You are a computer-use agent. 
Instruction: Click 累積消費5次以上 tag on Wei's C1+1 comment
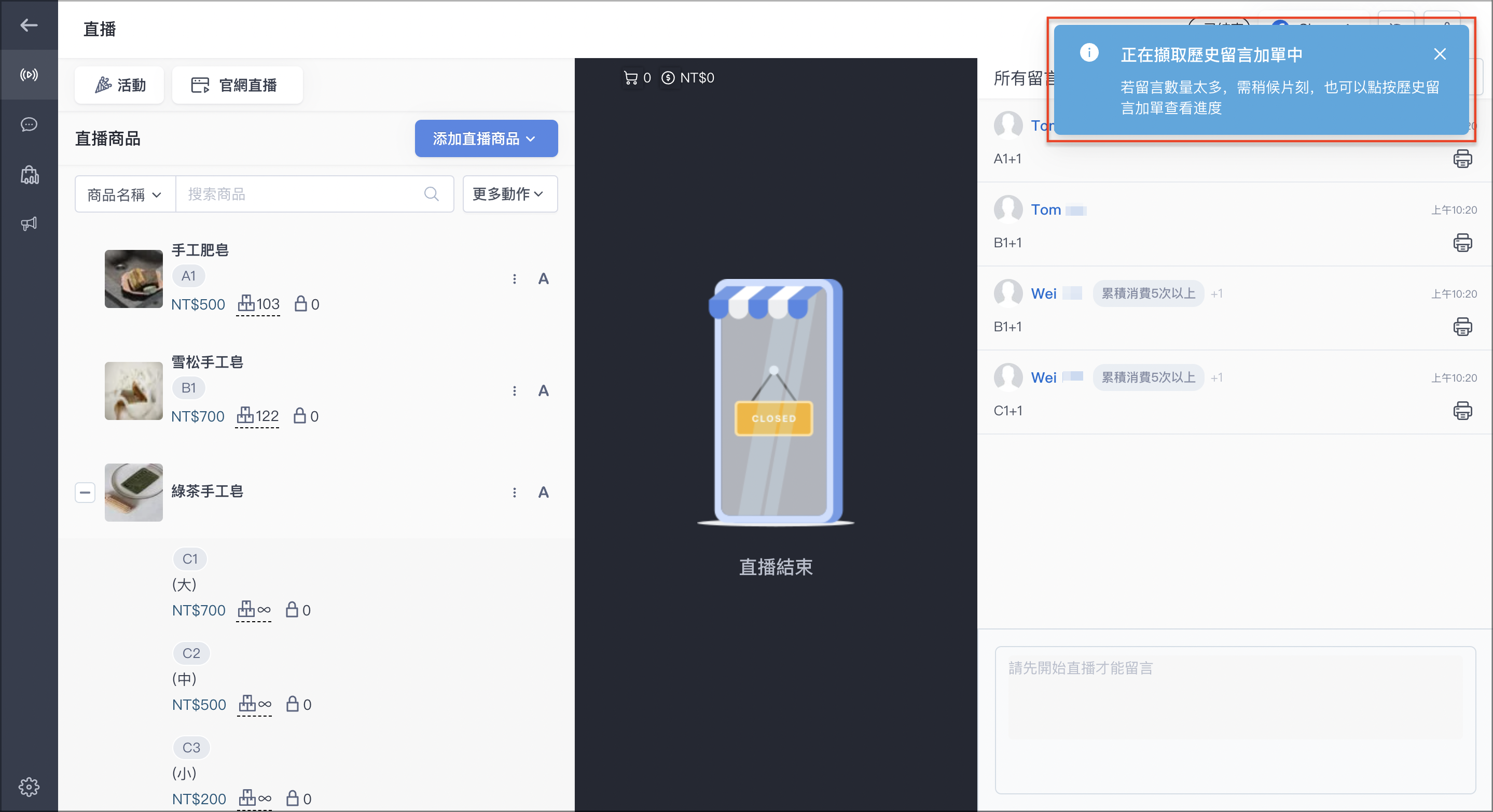point(1148,377)
